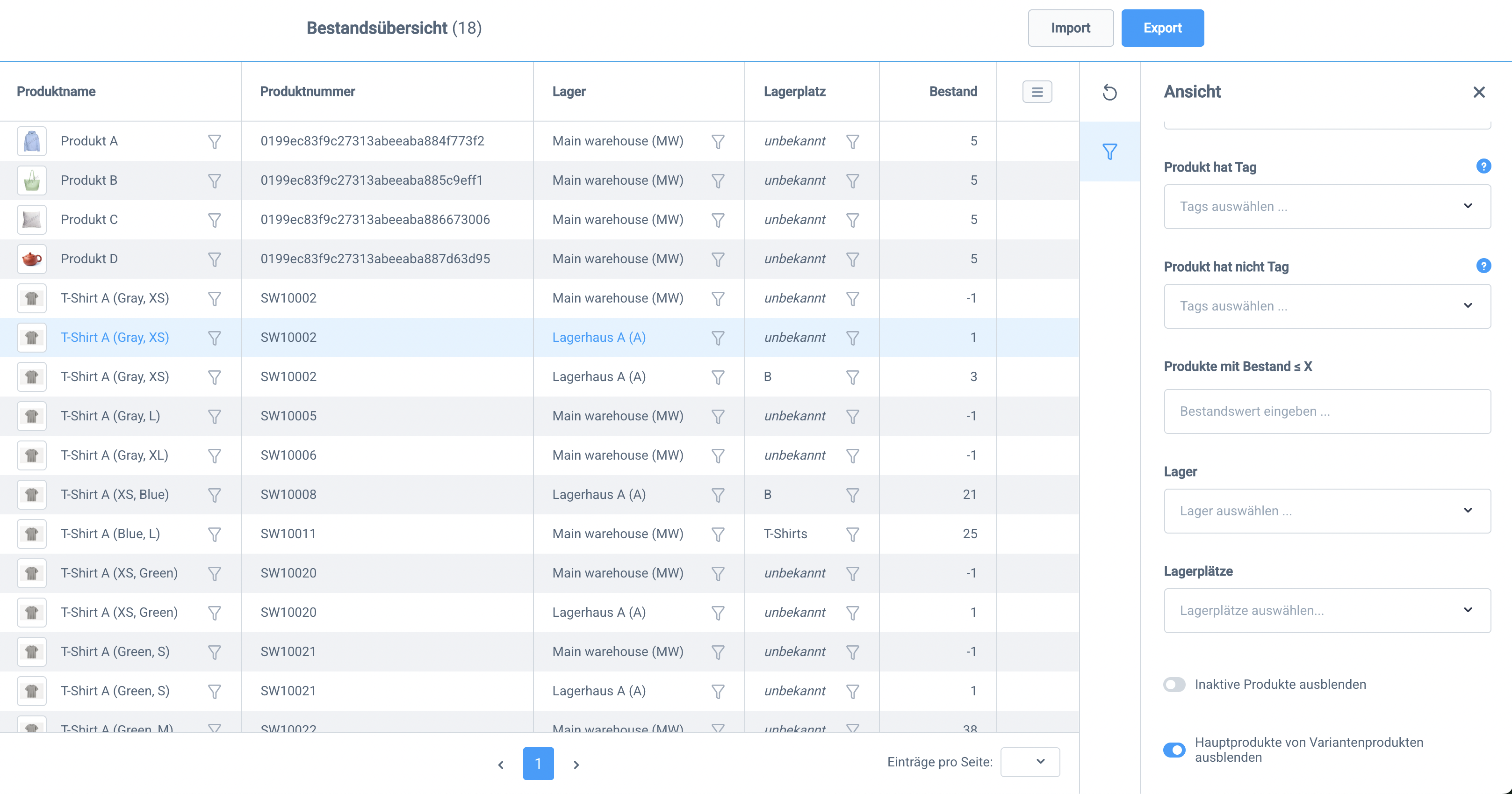Expand Lager auswählen dropdown
The image size is (1512, 794).
tap(1326, 511)
